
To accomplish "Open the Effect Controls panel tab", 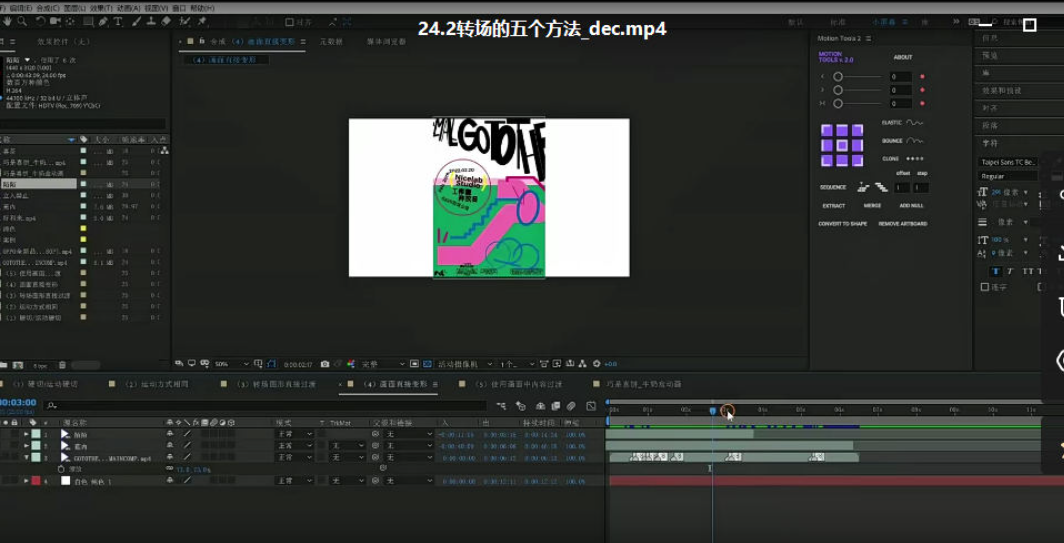I will (63, 41).
